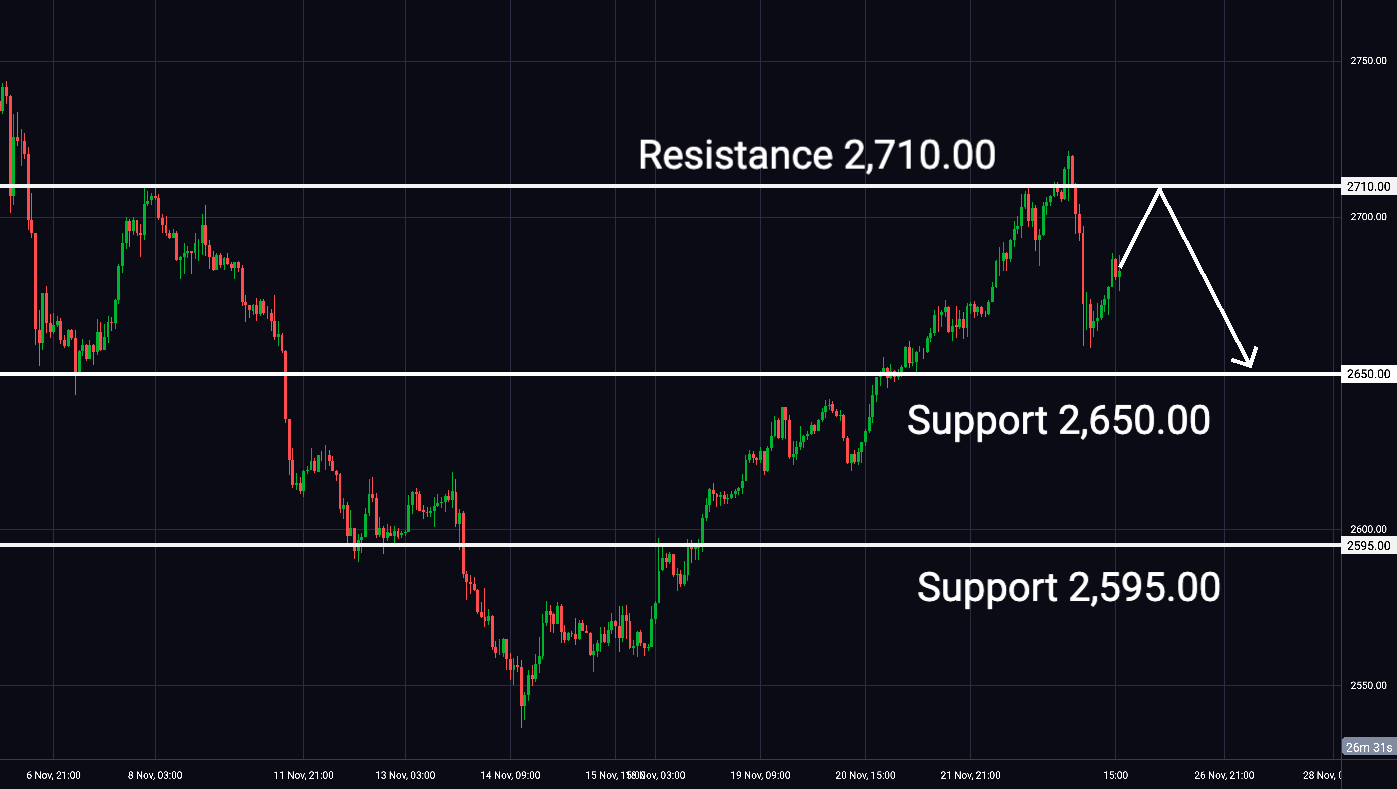Click the white projection arrow head

(1247, 358)
